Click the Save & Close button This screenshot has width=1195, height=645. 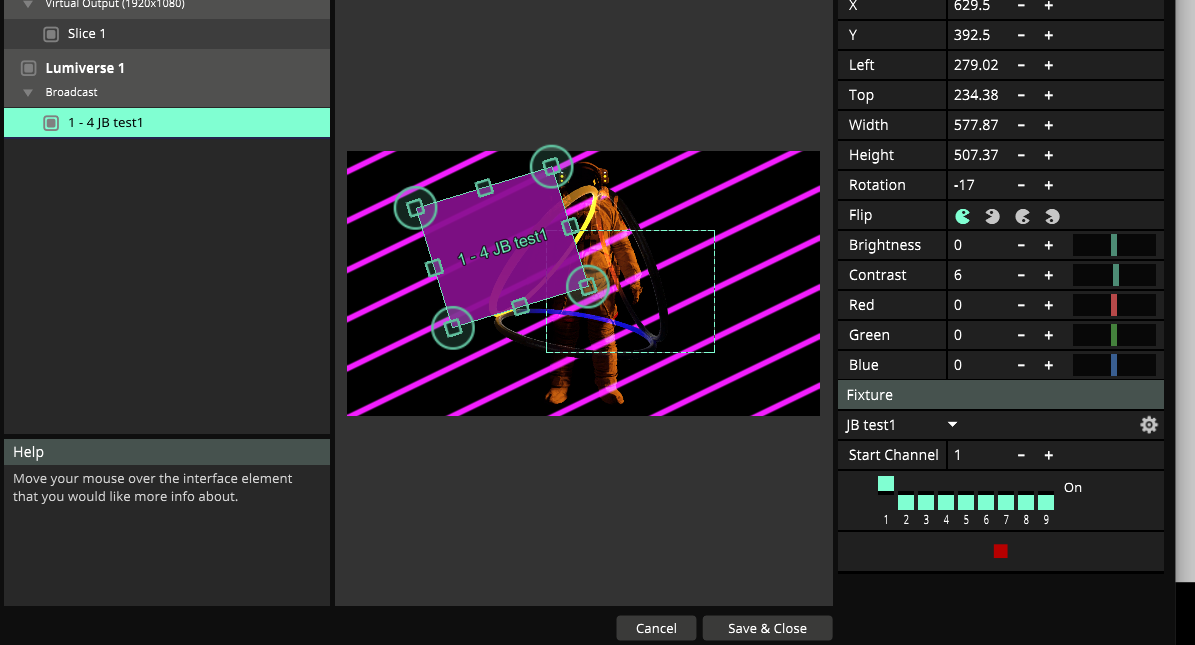point(767,628)
